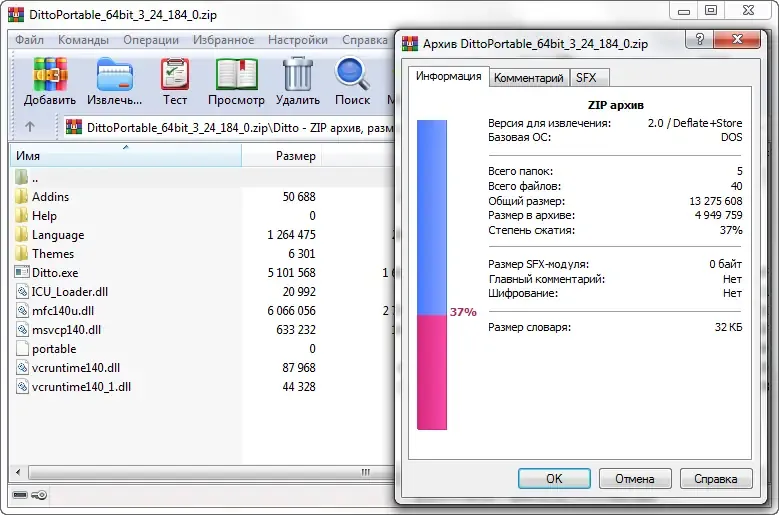The height and width of the screenshot is (515, 779).
Task: Select the Themes folder icon
Action: [x=21, y=253]
